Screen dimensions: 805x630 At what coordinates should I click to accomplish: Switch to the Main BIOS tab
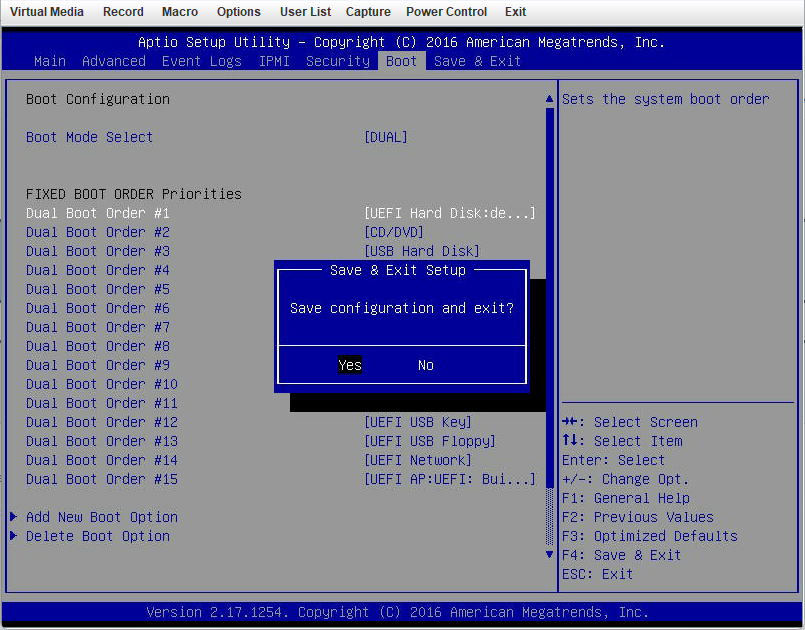50,61
